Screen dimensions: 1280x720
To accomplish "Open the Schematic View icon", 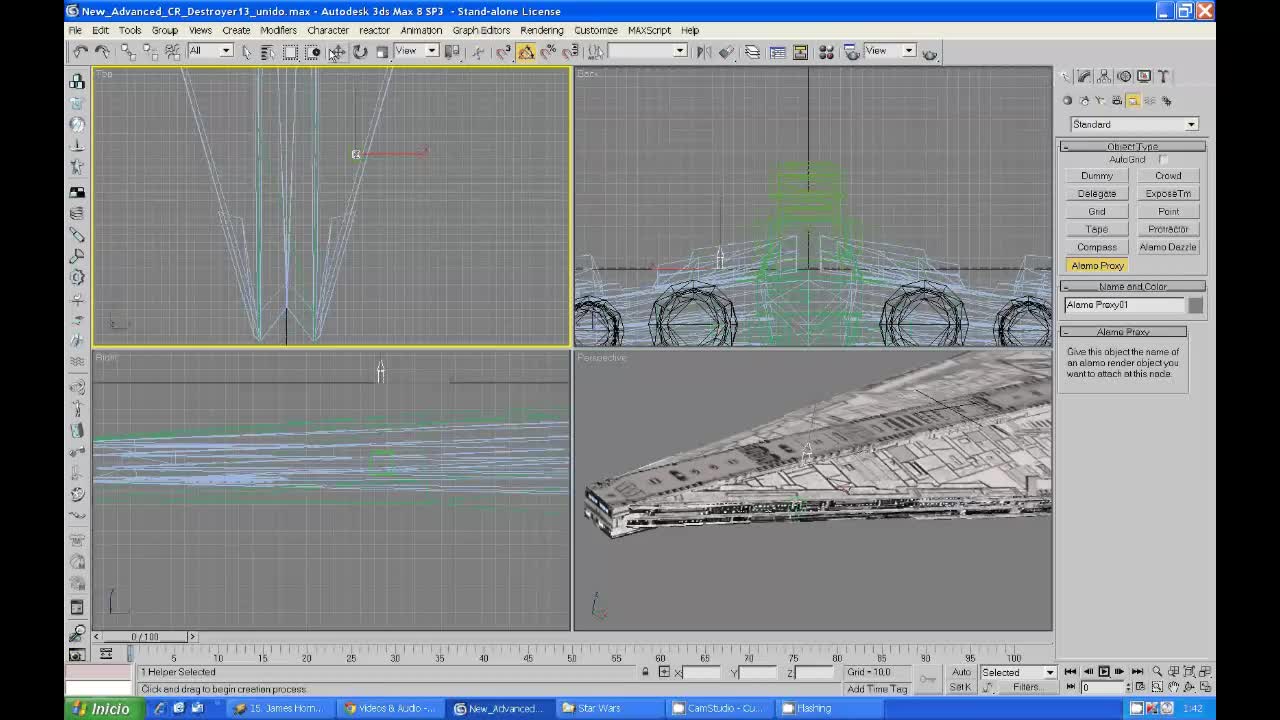I will tap(800, 52).
